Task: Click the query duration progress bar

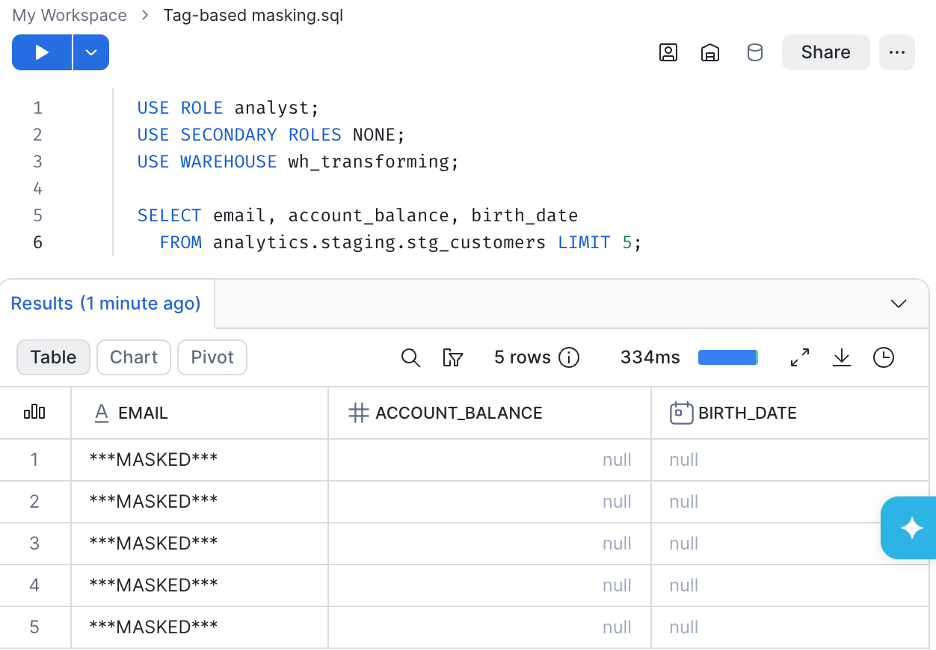Action: point(728,358)
